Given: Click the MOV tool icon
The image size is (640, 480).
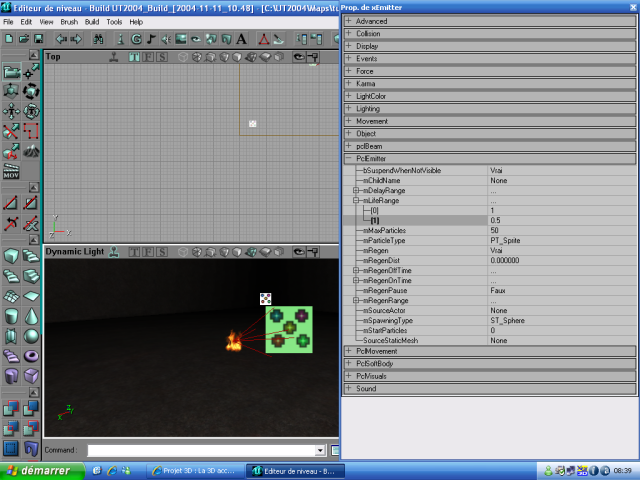Looking at the screenshot, I should [x=11, y=173].
